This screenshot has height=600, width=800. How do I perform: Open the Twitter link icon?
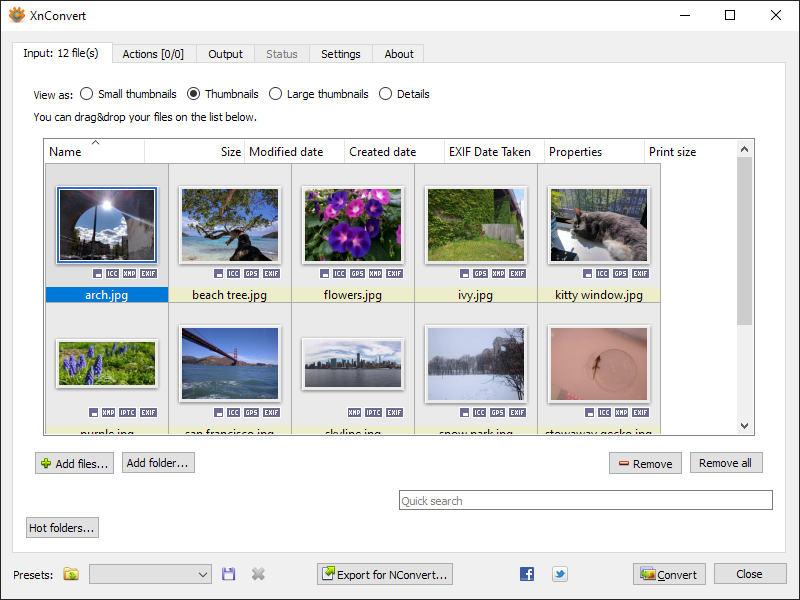point(560,574)
